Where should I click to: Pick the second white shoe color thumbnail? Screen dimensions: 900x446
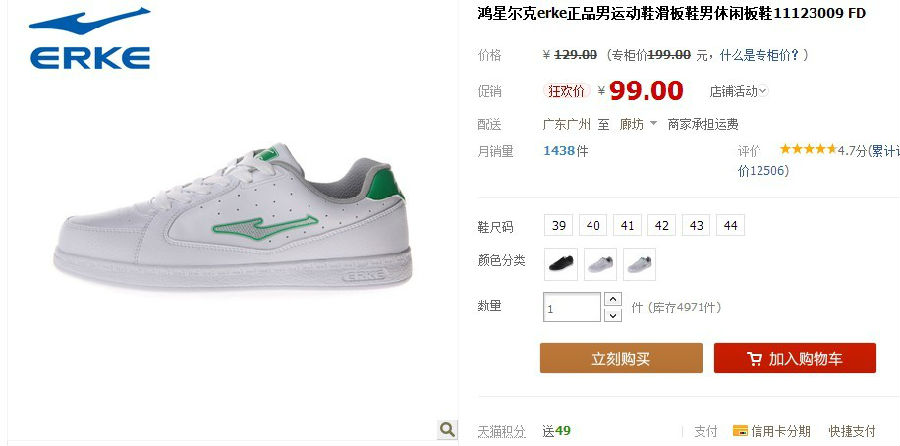[x=600, y=264]
